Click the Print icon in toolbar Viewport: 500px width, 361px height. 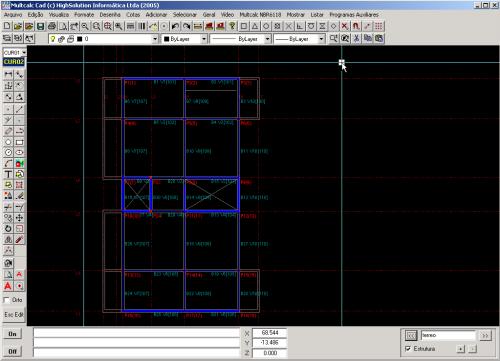pyautogui.click(x=52, y=26)
